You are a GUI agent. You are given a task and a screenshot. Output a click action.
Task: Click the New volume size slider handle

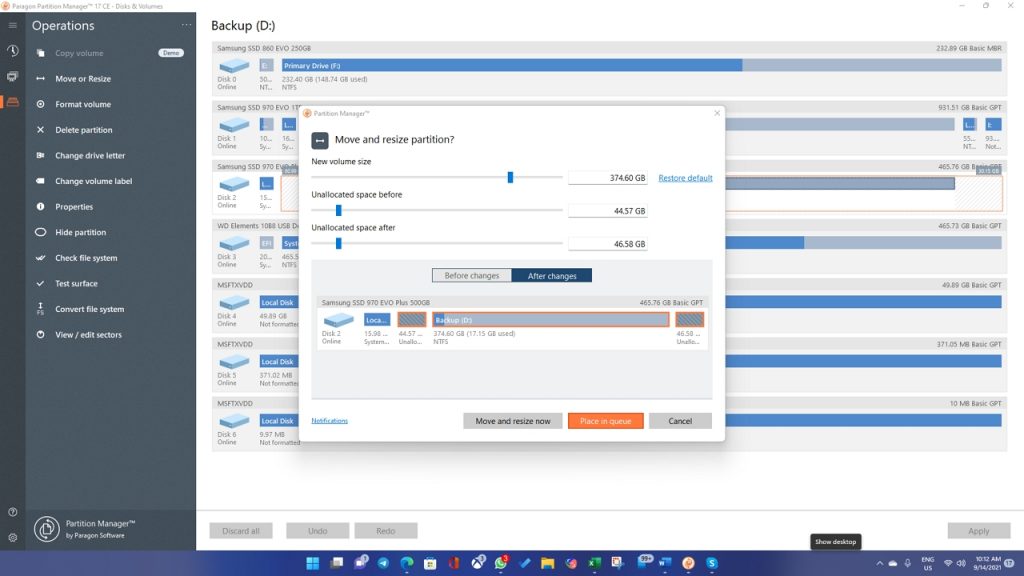click(x=510, y=177)
